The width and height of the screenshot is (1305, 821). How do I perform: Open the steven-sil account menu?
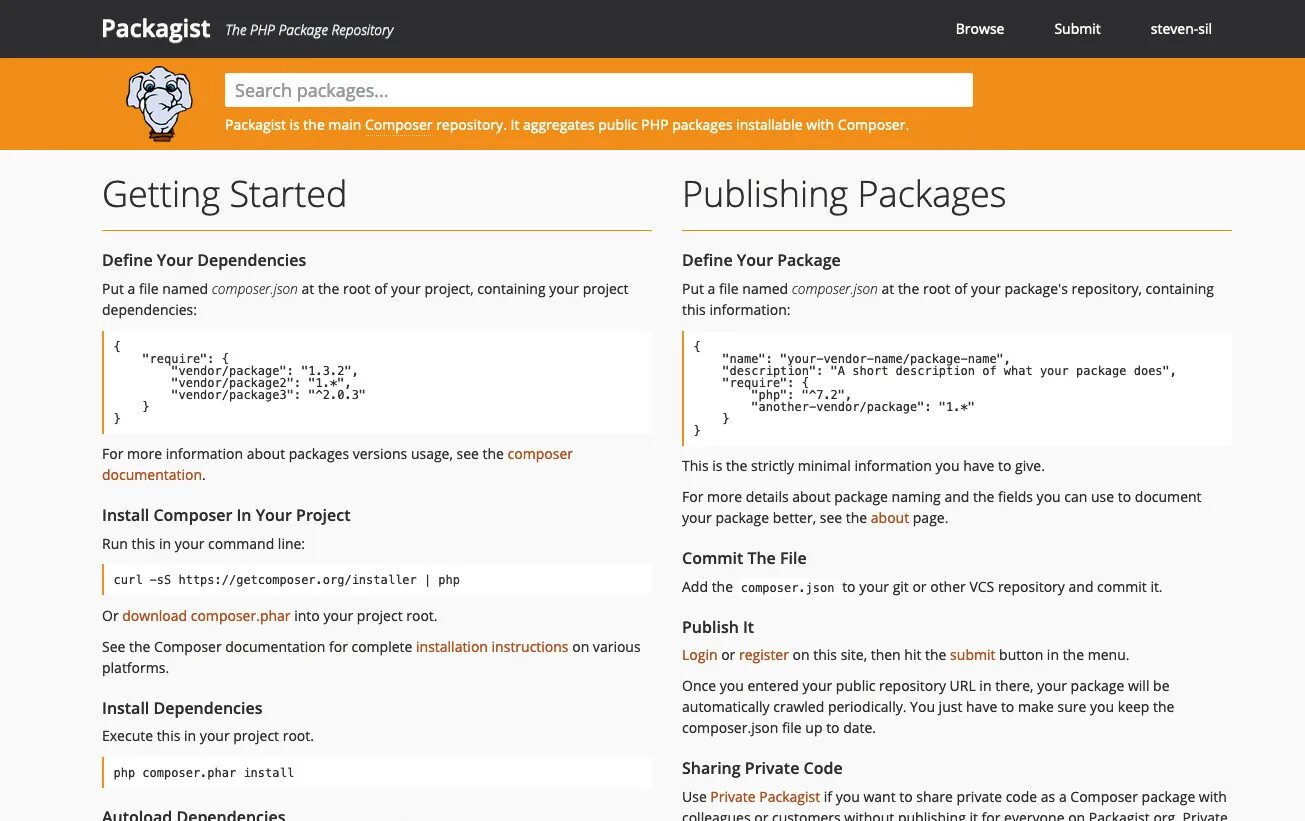[1180, 28]
